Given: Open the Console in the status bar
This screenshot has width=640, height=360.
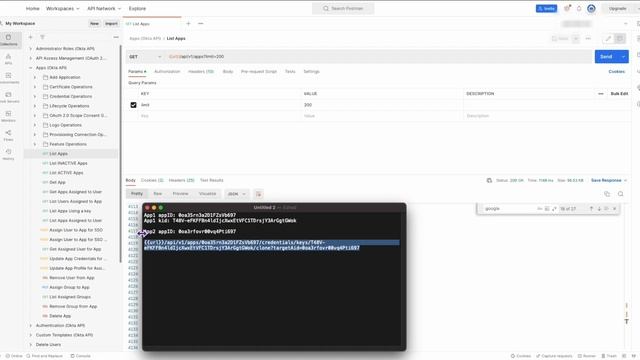Looking at the screenshot, I should coord(80,356).
